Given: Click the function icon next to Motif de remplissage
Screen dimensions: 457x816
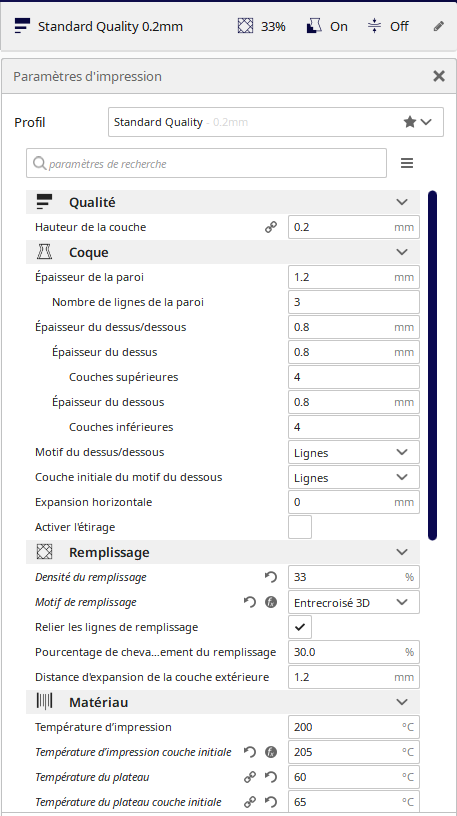Looking at the screenshot, I should pos(271,602).
